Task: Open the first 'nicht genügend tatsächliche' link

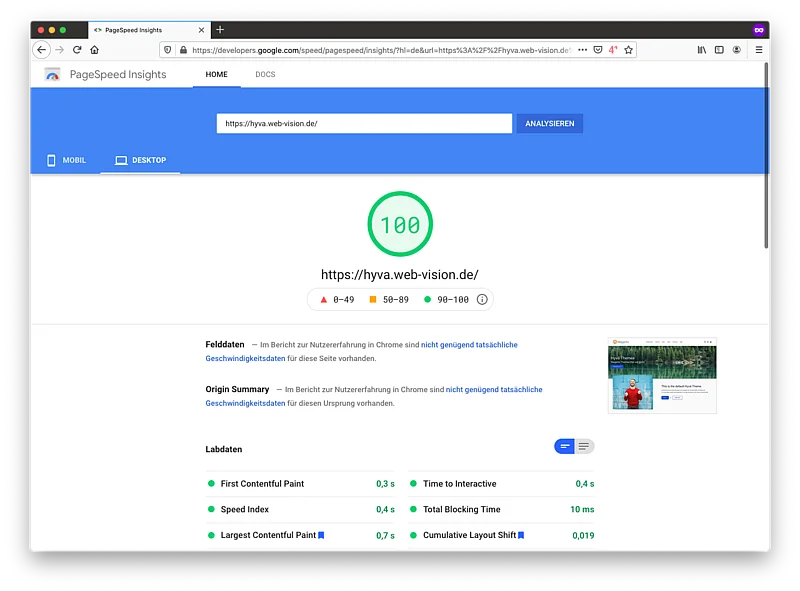Action: pyautogui.click(x=469, y=345)
